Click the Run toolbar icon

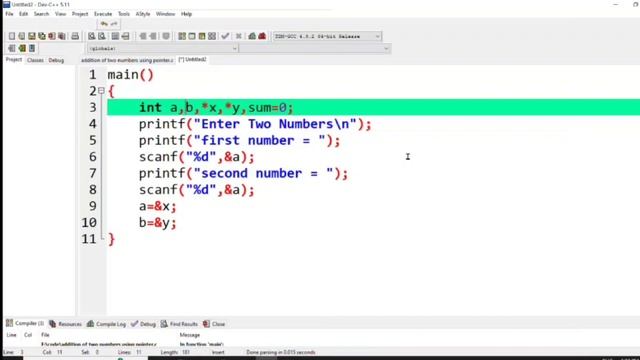pos(192,36)
